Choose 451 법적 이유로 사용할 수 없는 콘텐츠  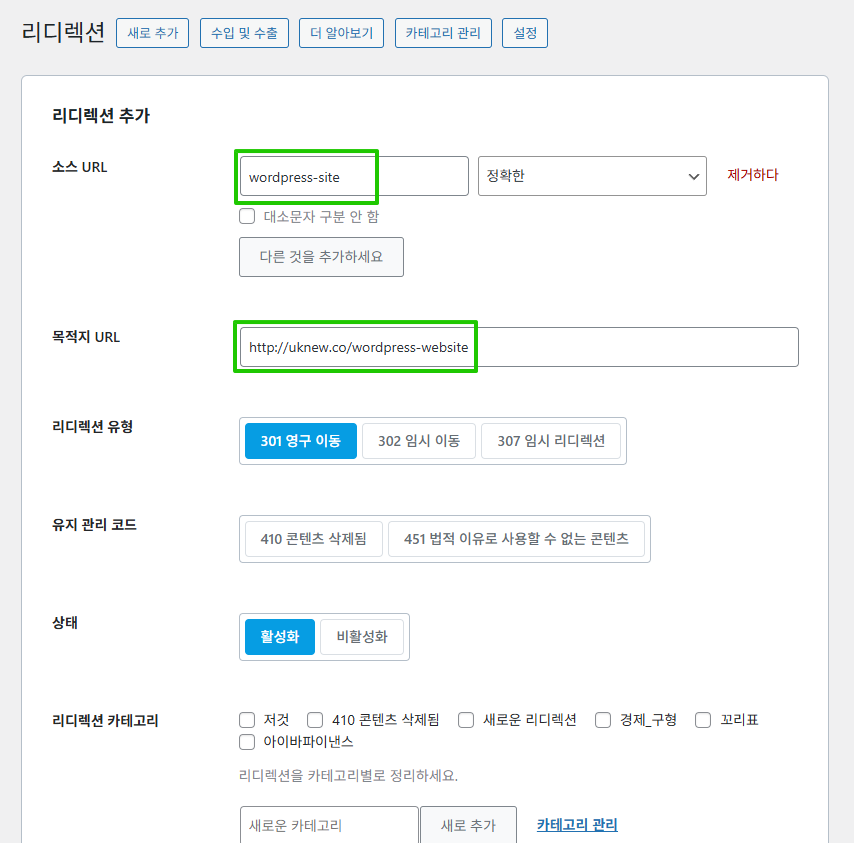click(516, 539)
